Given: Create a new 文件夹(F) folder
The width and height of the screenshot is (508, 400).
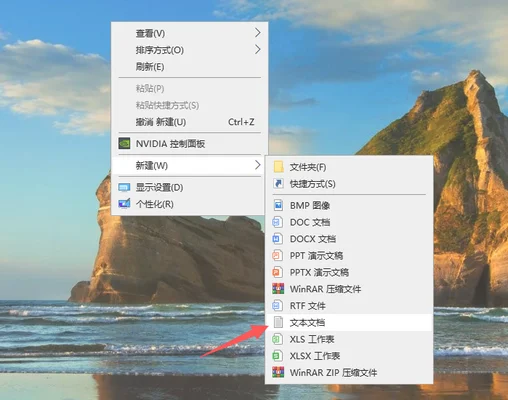Looking at the screenshot, I should [x=349, y=167].
